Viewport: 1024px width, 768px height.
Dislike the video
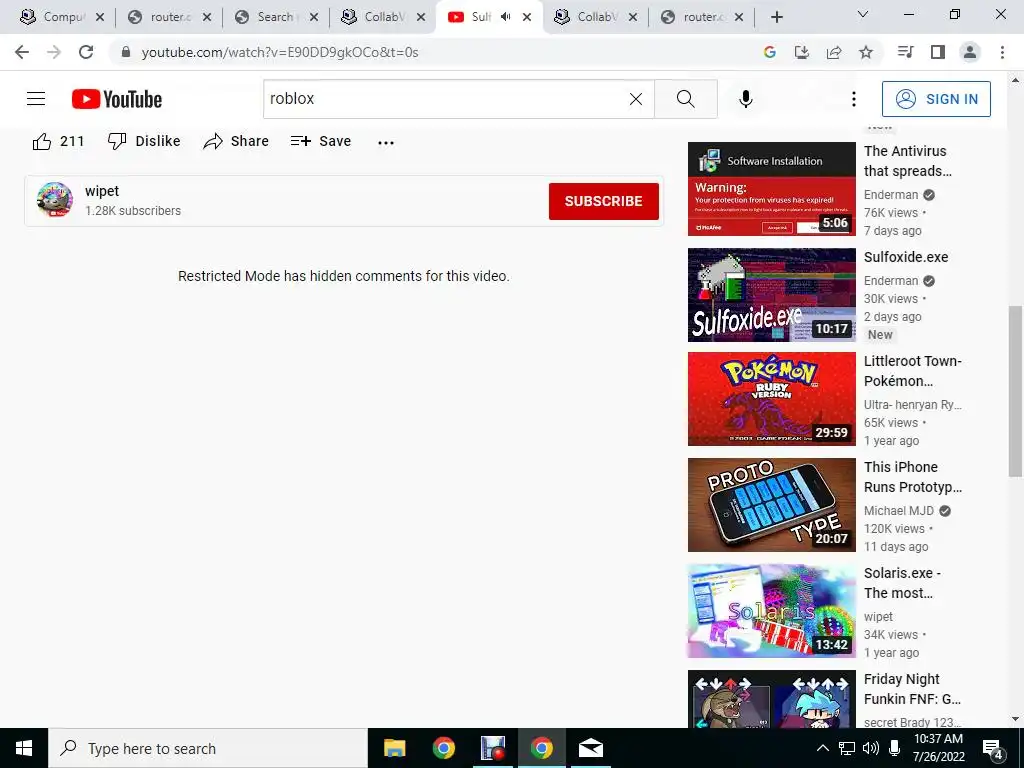pos(144,141)
